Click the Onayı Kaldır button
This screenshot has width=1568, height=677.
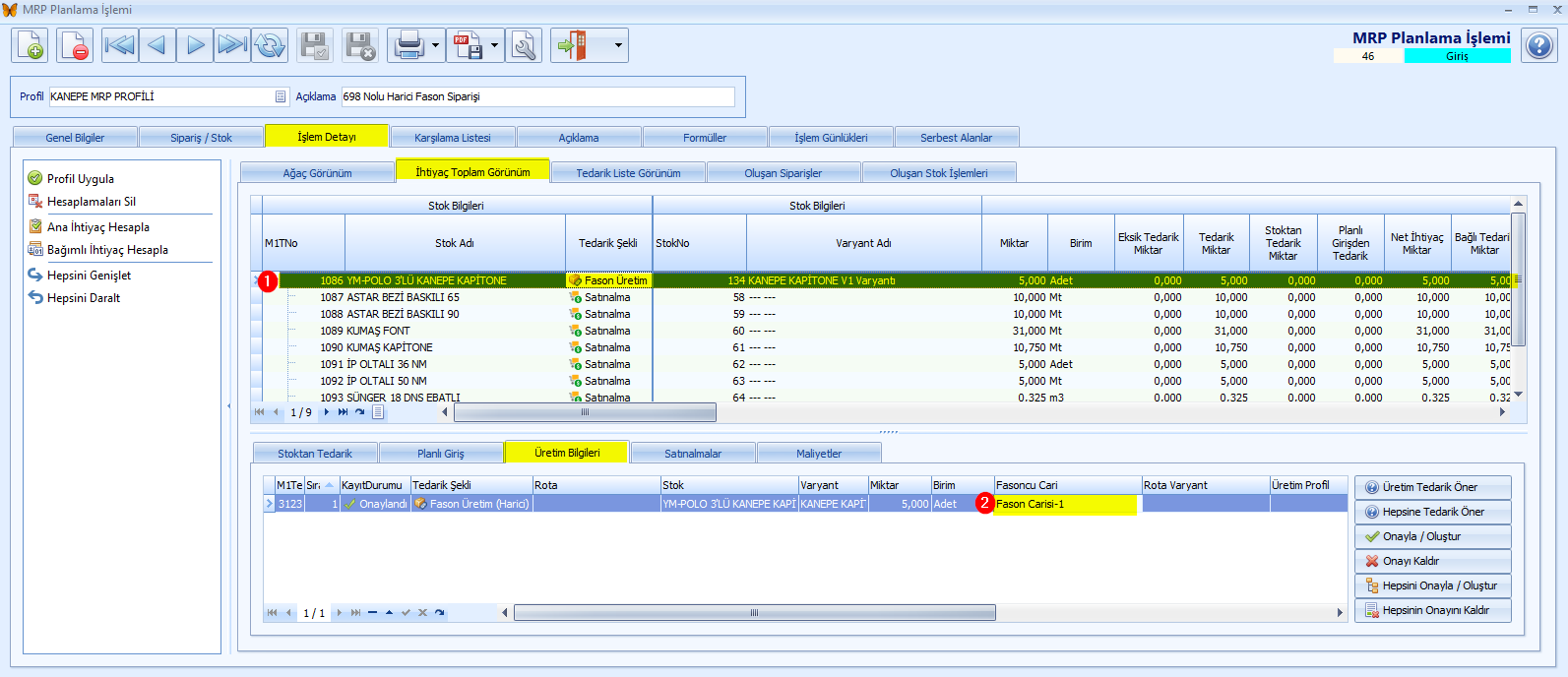point(1432,561)
